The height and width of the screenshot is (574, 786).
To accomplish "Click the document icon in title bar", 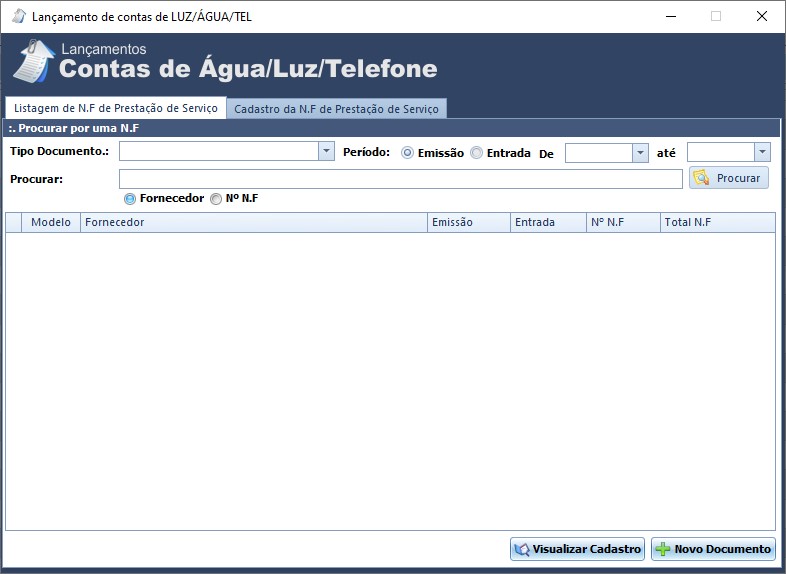I will pyautogui.click(x=19, y=16).
